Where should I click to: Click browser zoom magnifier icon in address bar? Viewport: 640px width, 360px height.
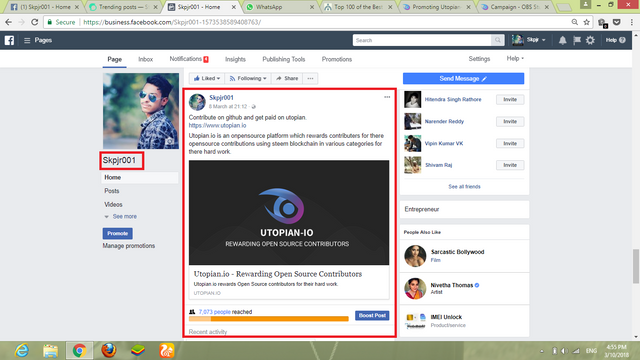(574, 22)
